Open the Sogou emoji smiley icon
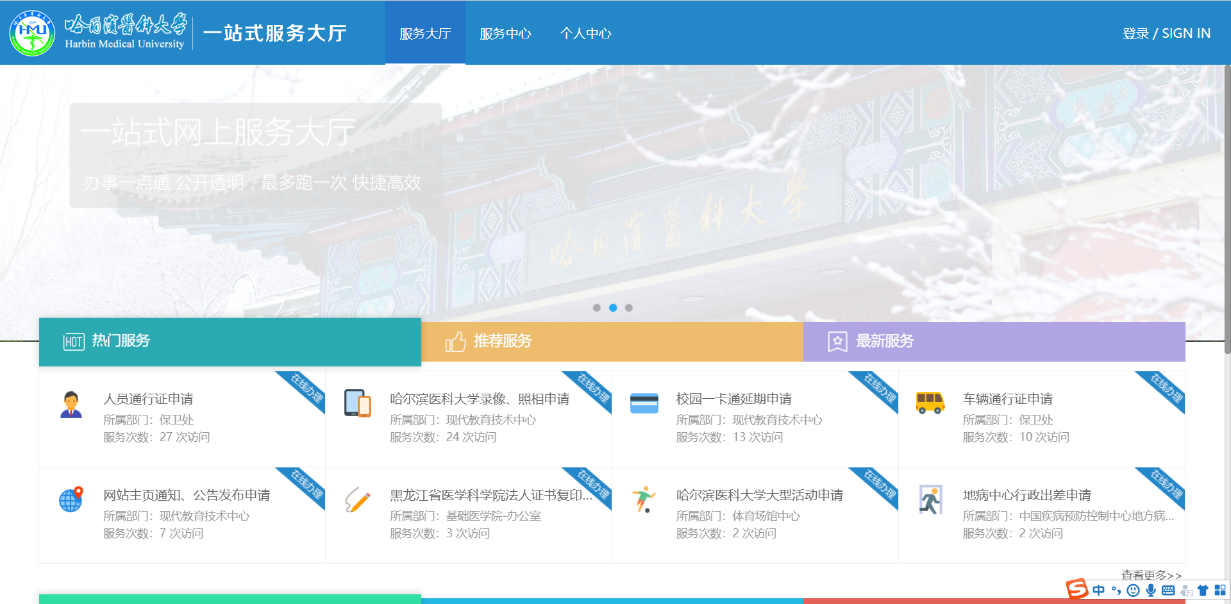 (1133, 591)
